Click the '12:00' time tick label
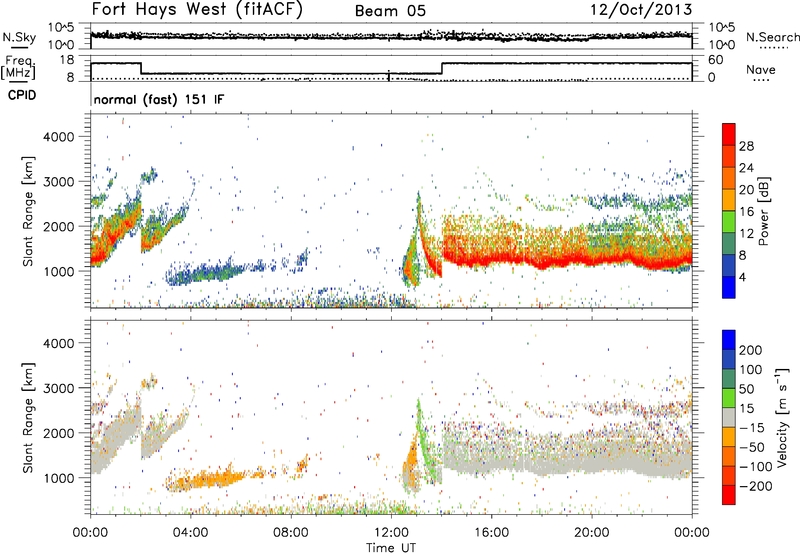The width and height of the screenshot is (800, 554). (x=391, y=533)
